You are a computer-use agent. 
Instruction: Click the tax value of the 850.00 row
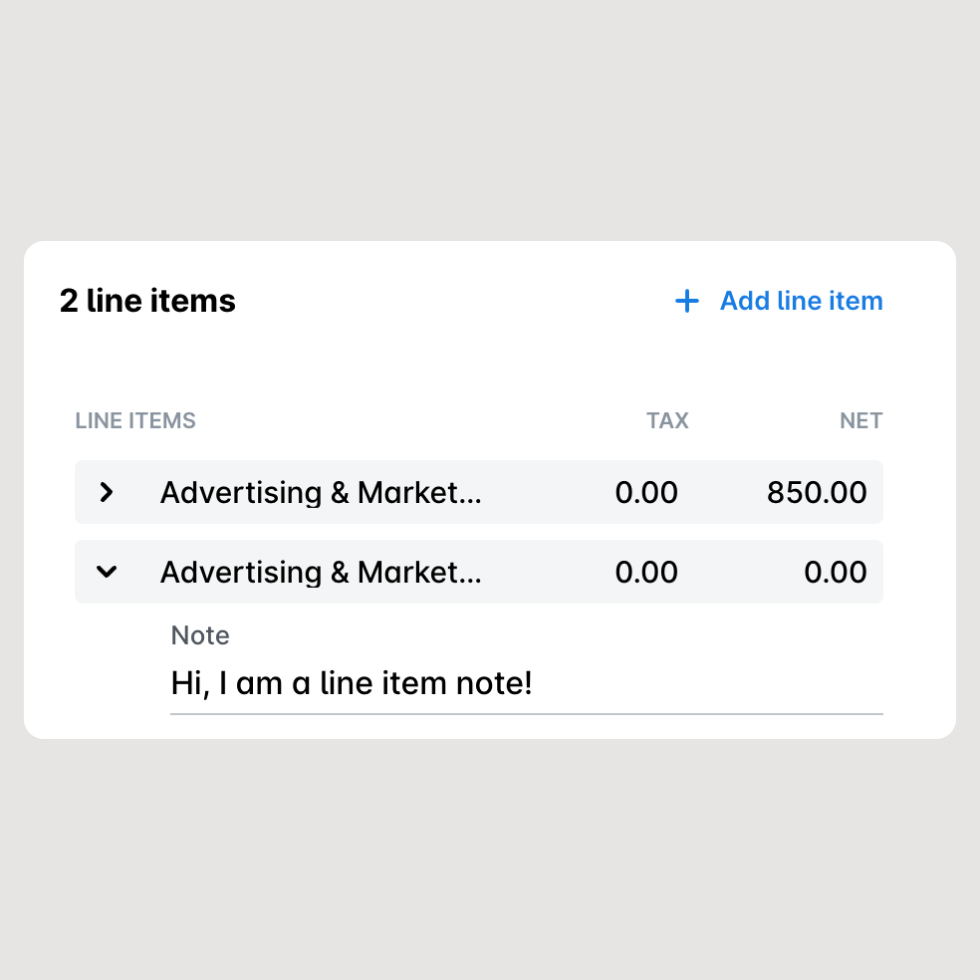[646, 492]
